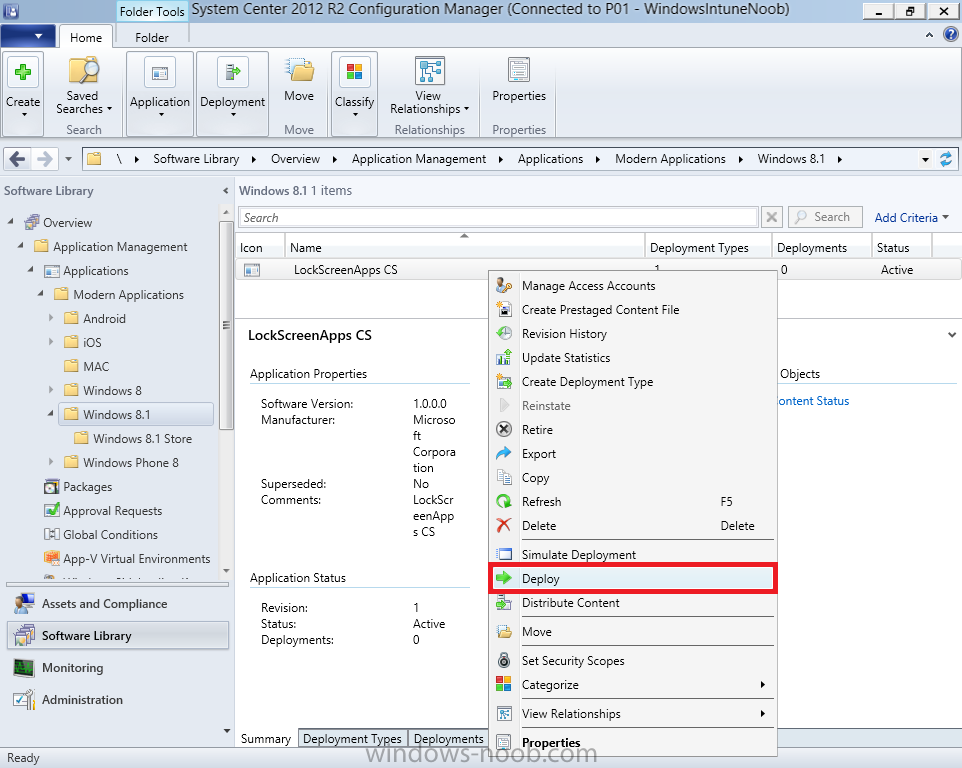This screenshot has height=768, width=962.
Task: Click the Application ribbon icon
Action: pos(160,73)
